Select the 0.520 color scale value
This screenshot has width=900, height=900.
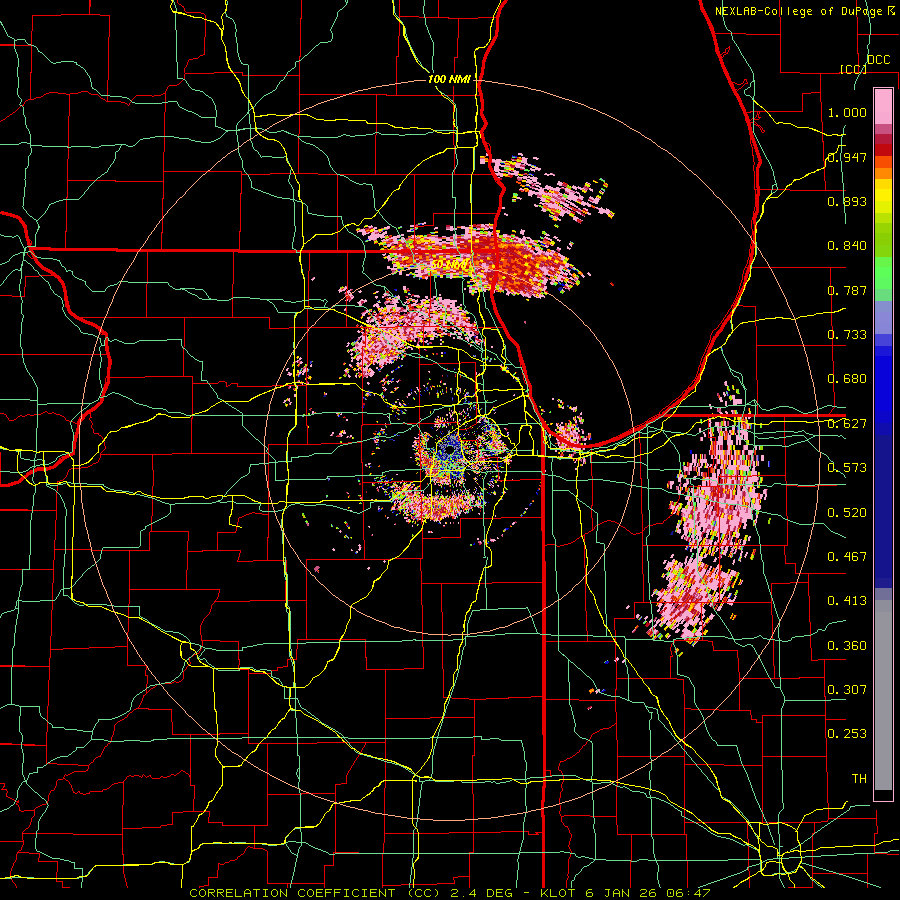tap(847, 513)
